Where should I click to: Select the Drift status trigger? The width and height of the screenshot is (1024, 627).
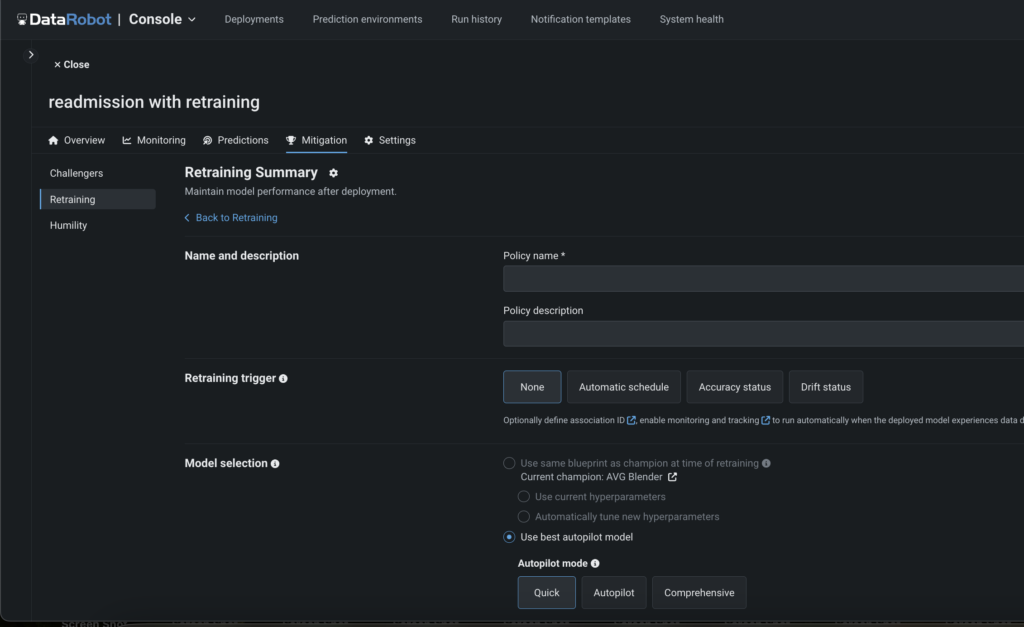pos(826,387)
